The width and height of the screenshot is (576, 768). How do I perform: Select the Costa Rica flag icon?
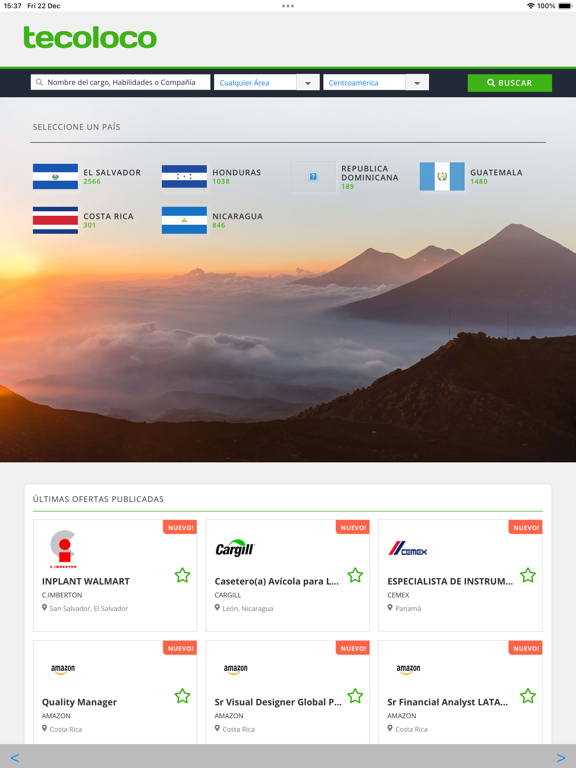tap(55, 220)
